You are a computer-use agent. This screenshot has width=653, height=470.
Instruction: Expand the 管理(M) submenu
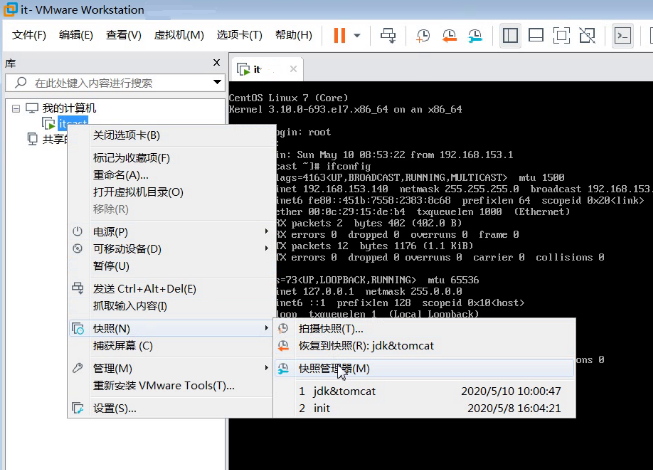click(171, 368)
